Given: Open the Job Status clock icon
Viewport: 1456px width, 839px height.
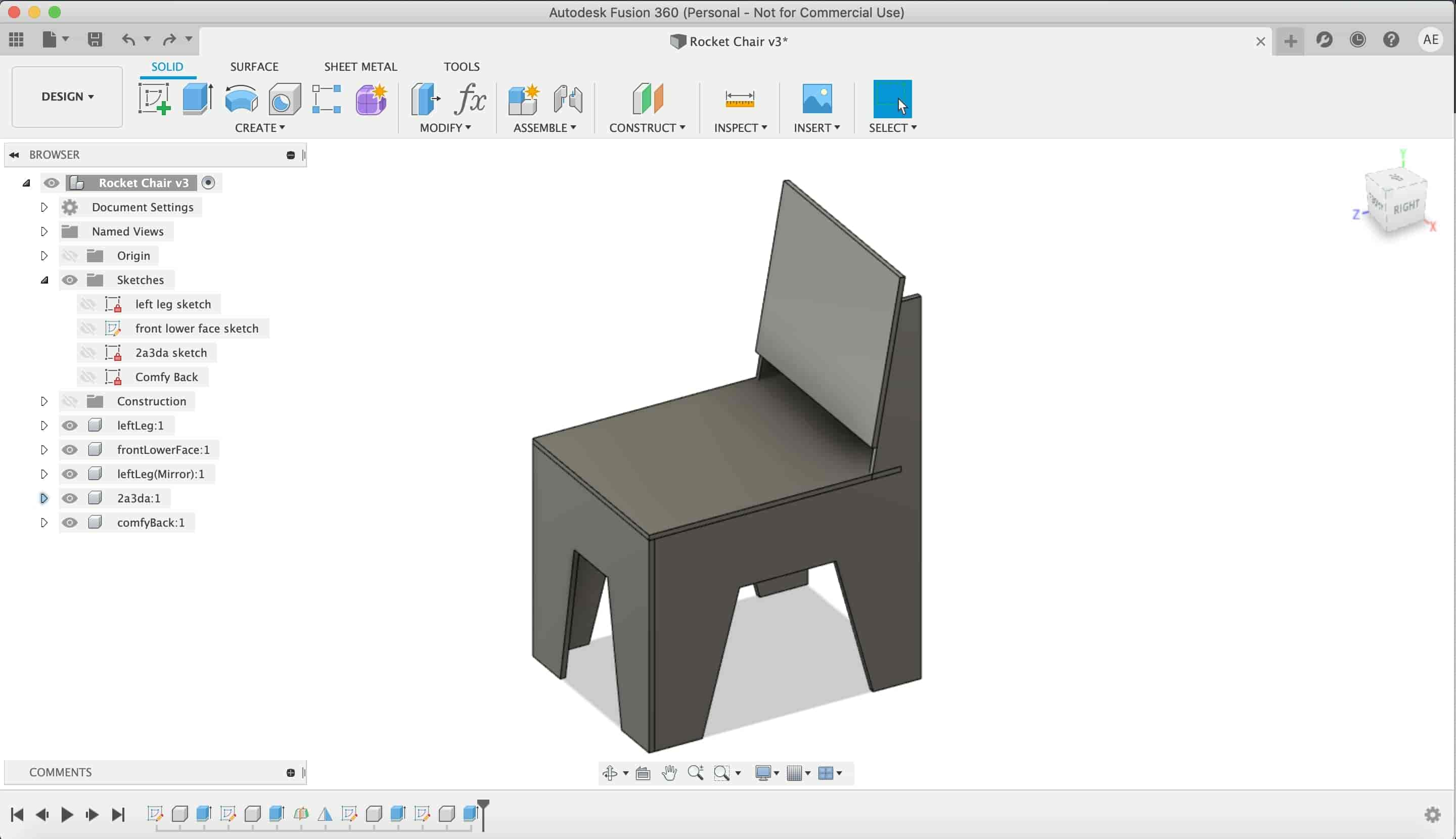Looking at the screenshot, I should (1357, 40).
